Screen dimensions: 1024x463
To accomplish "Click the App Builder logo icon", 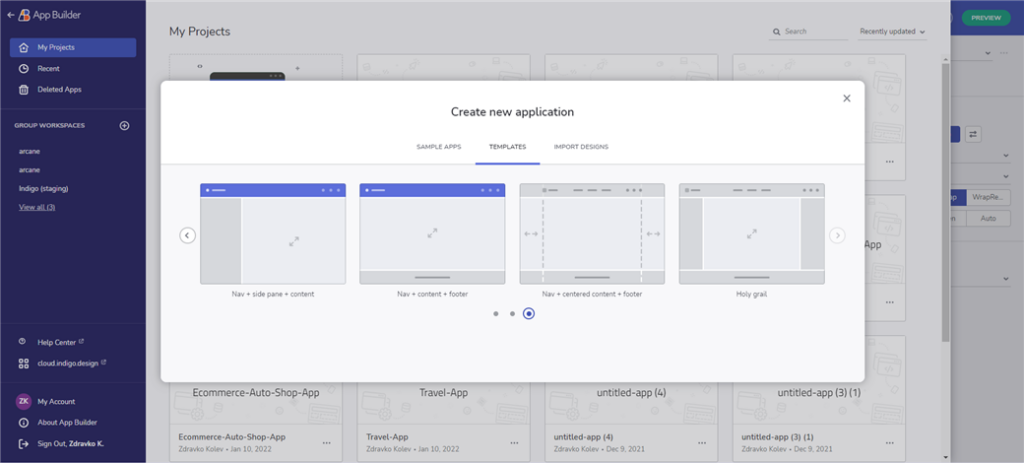I will [25, 15].
